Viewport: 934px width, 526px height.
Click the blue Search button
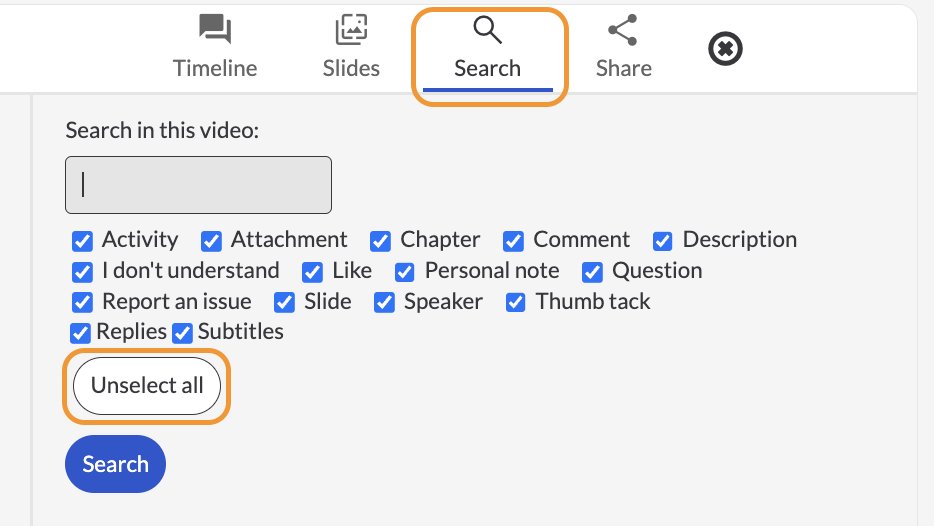tap(116, 464)
